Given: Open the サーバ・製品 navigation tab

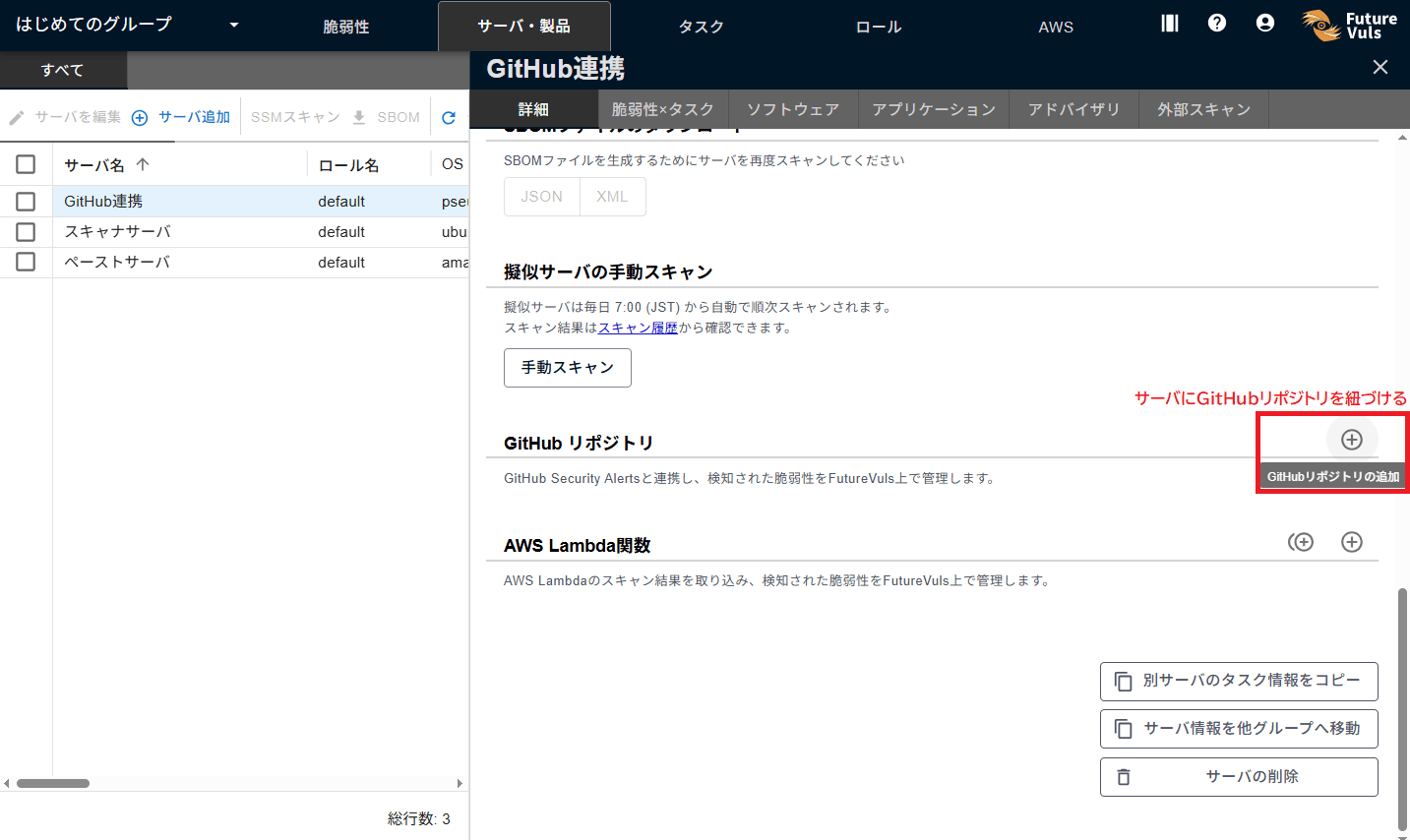Looking at the screenshot, I should coord(524,27).
